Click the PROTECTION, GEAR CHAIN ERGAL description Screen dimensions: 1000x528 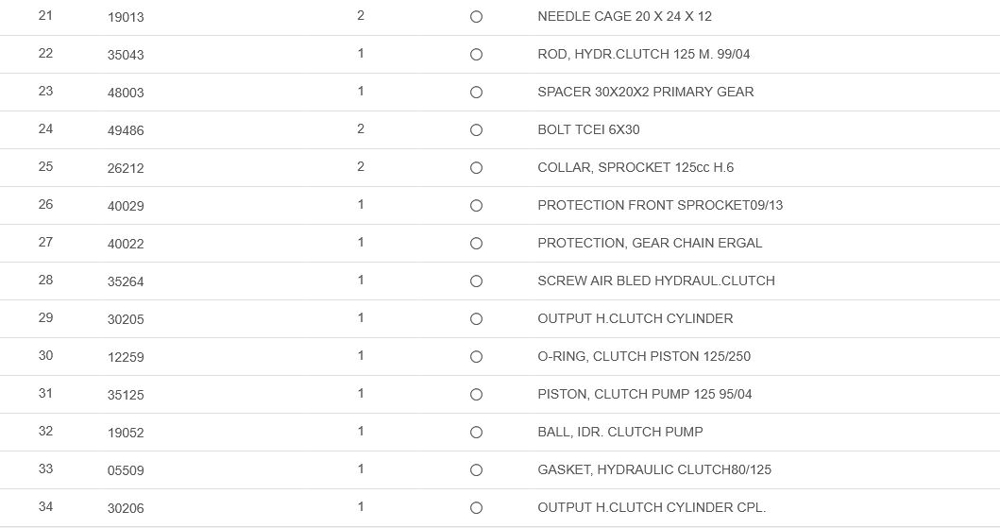(x=649, y=243)
